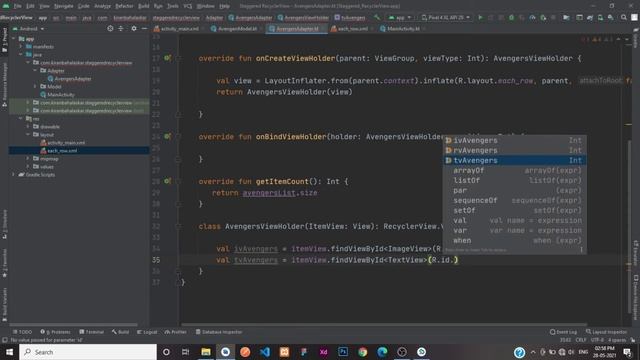Choose ivAvengers from autocomplete list
The height and width of the screenshot is (360, 640).
(515, 140)
